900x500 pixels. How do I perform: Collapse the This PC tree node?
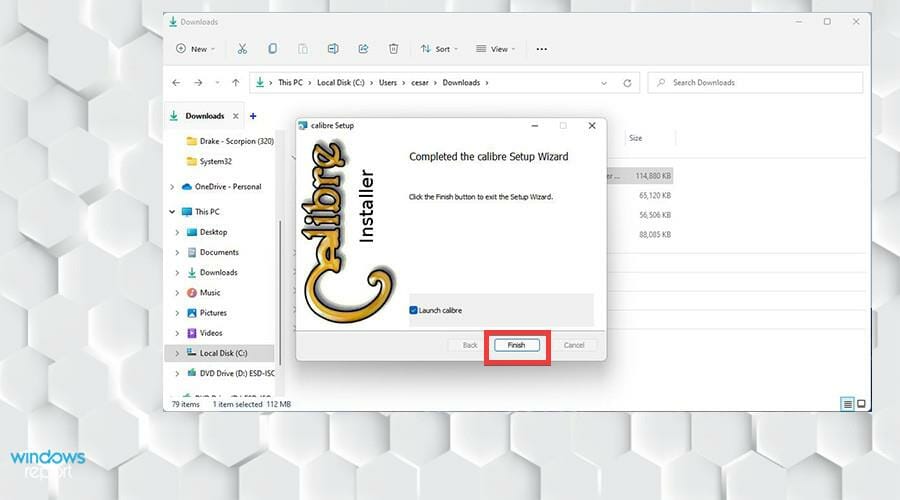point(172,212)
